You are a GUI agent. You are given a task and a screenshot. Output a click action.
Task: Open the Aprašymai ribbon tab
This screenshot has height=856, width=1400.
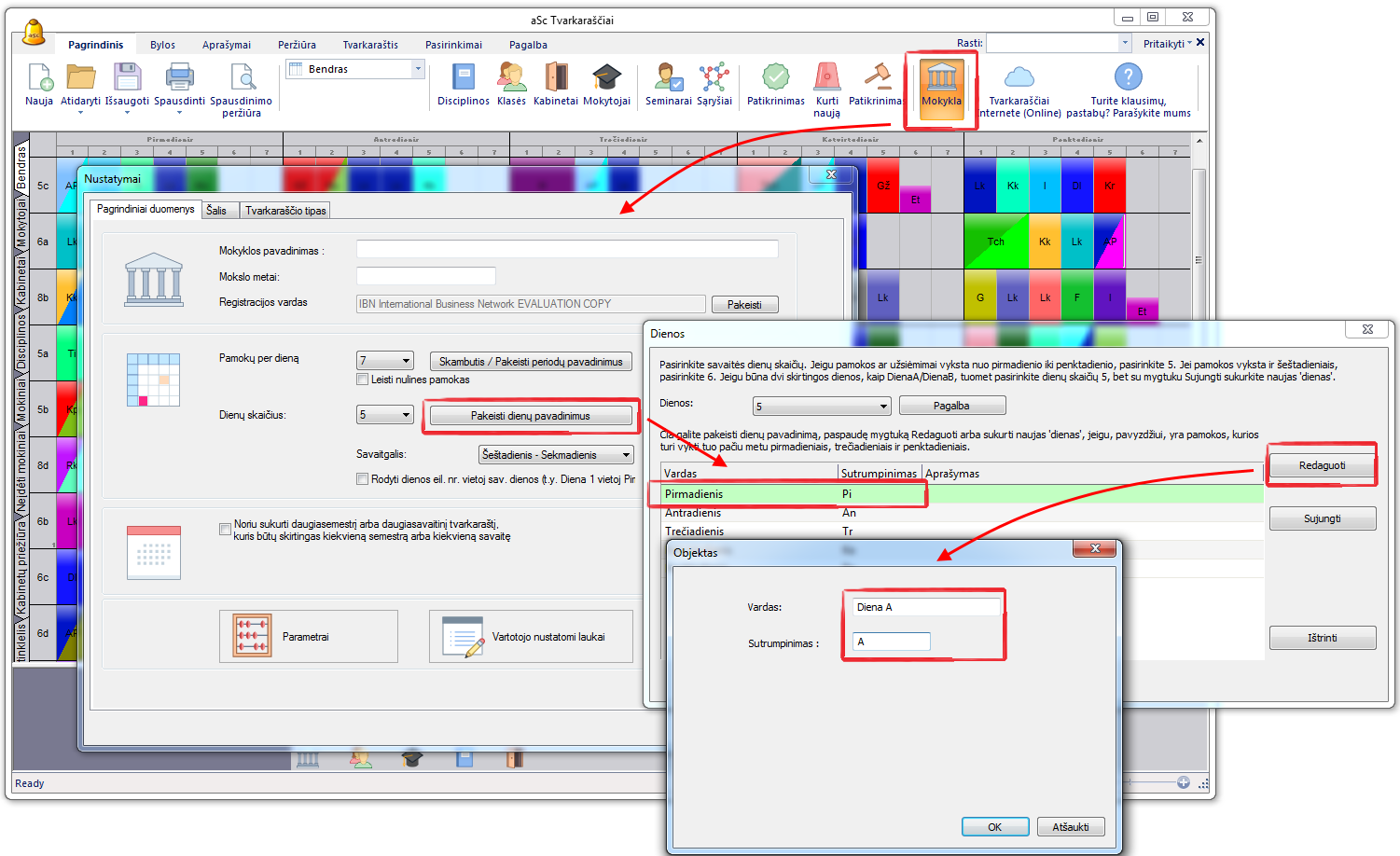pos(227,45)
